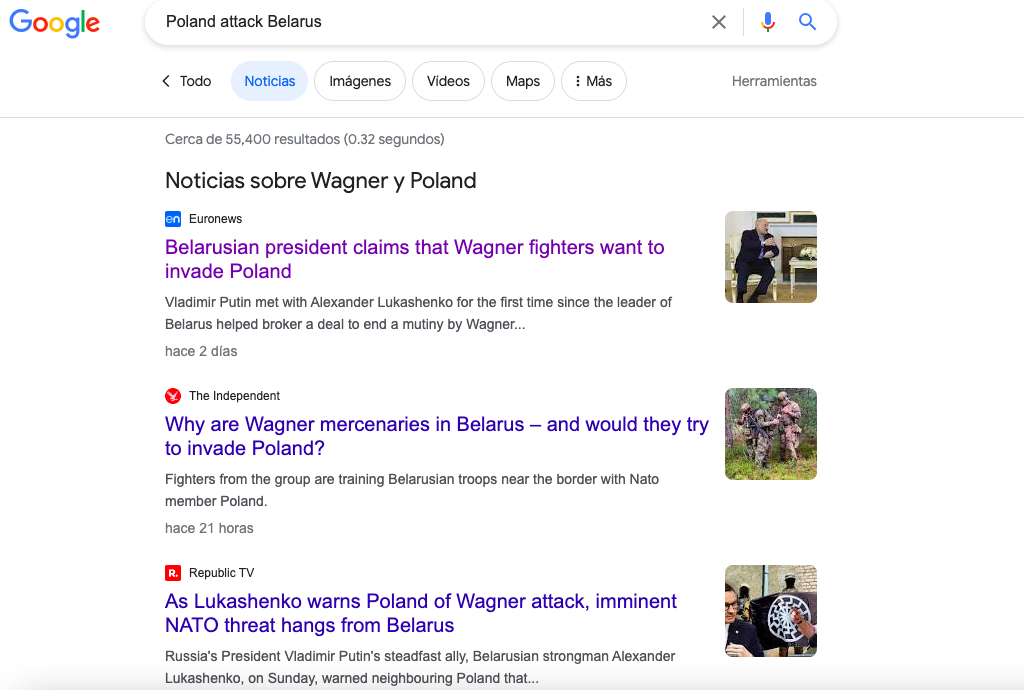
Task: Open the Maps tab
Action: click(523, 81)
